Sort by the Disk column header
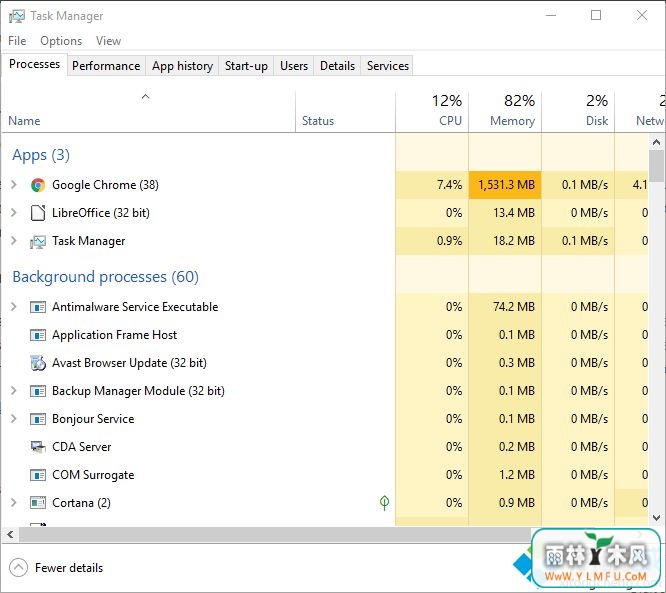The width and height of the screenshot is (666, 593). 578,111
